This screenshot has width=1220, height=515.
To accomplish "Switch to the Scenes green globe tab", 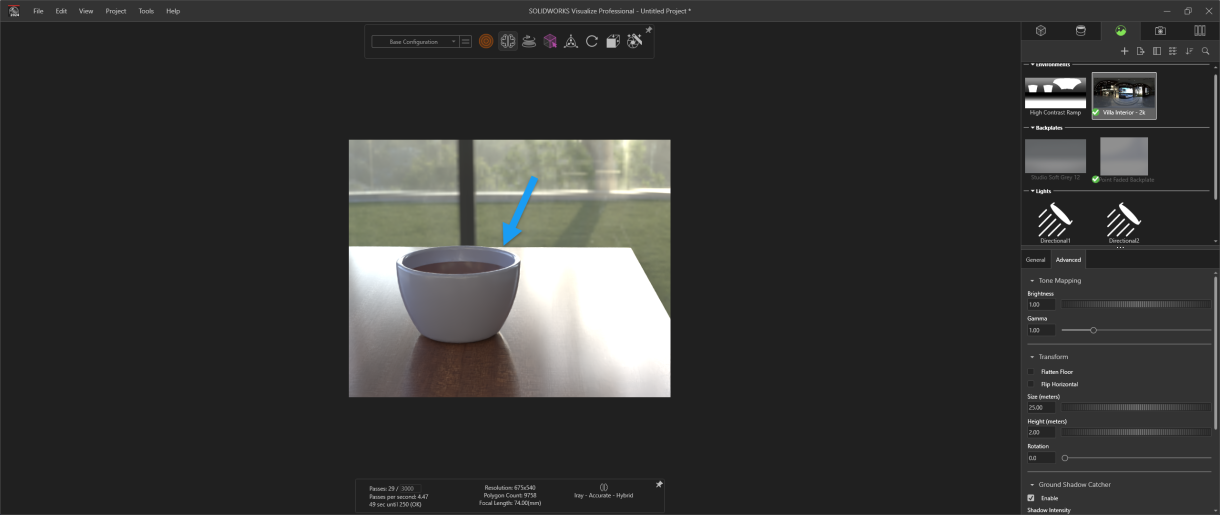I will [x=1120, y=30].
